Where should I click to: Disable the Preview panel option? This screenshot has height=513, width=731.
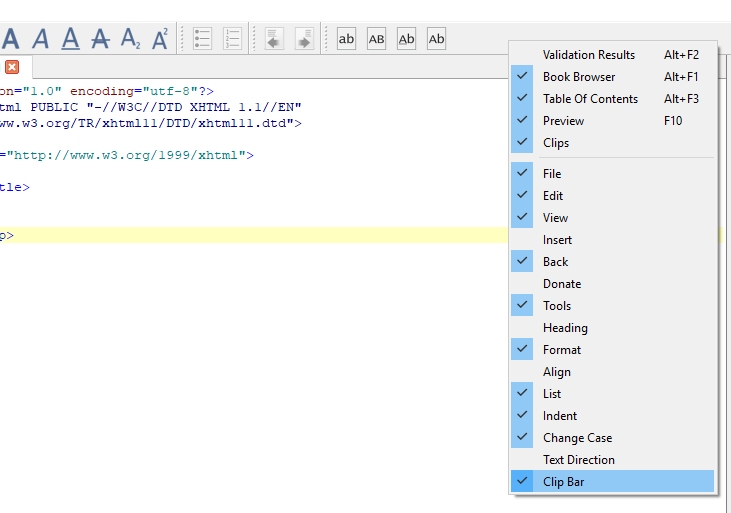point(563,121)
